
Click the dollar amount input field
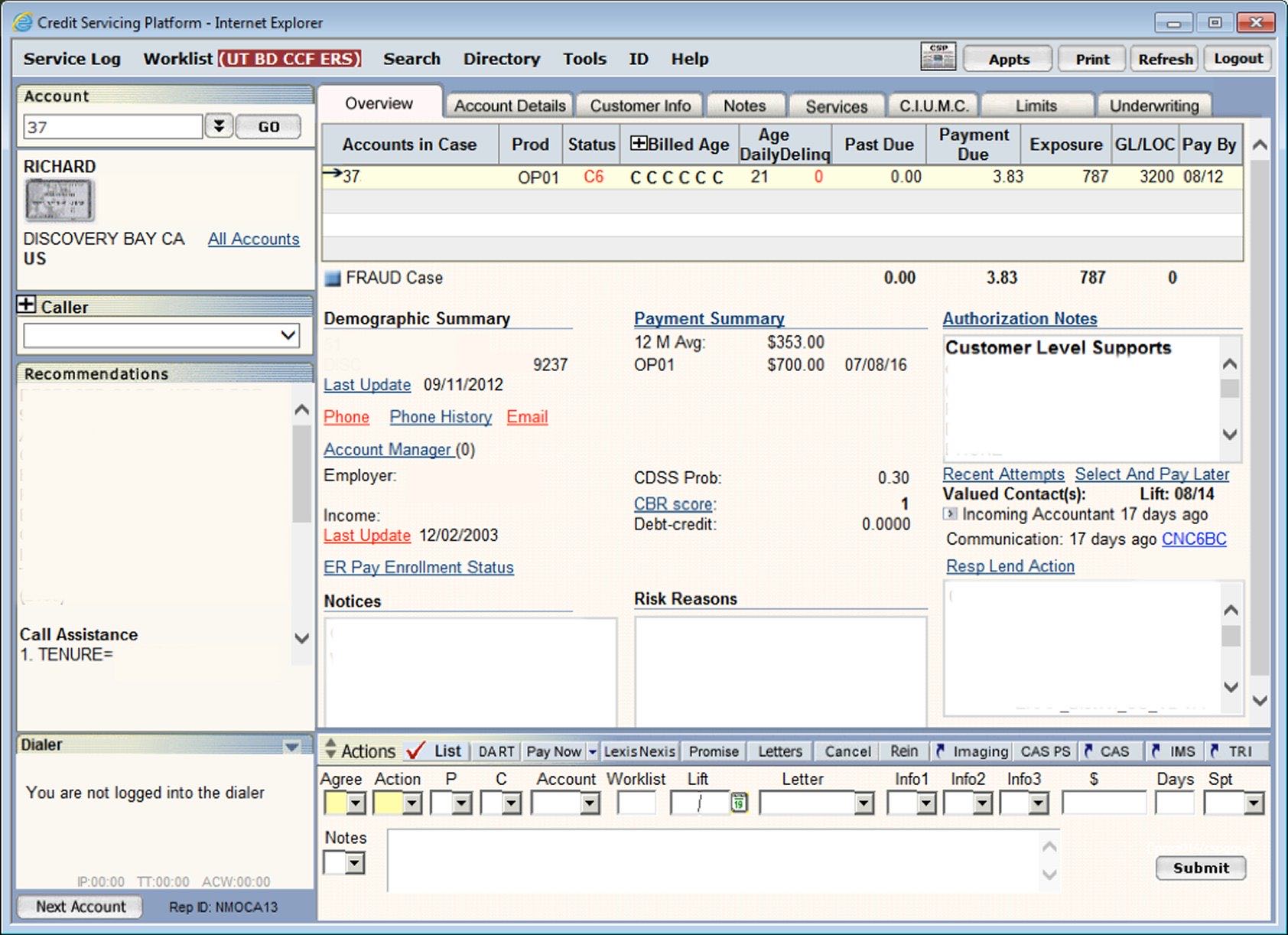click(x=1104, y=803)
